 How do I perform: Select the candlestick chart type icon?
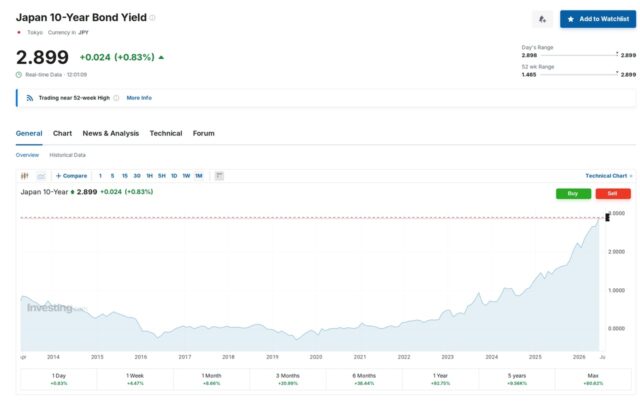pos(24,176)
